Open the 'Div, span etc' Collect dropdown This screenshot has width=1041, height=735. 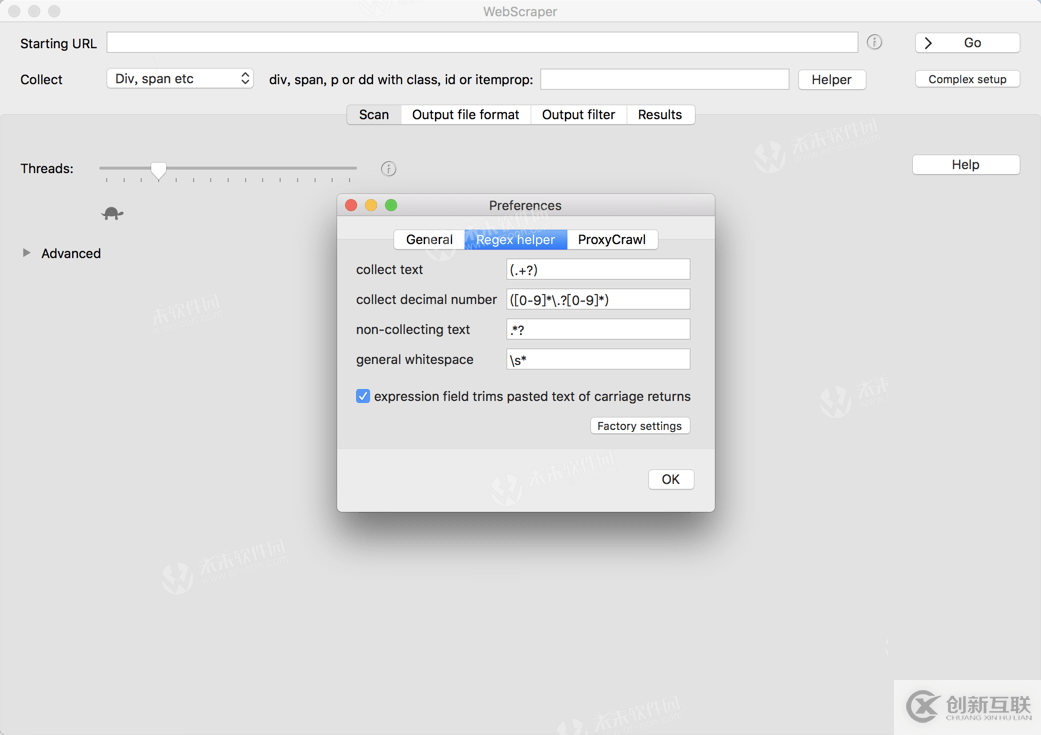pyautogui.click(x=179, y=77)
